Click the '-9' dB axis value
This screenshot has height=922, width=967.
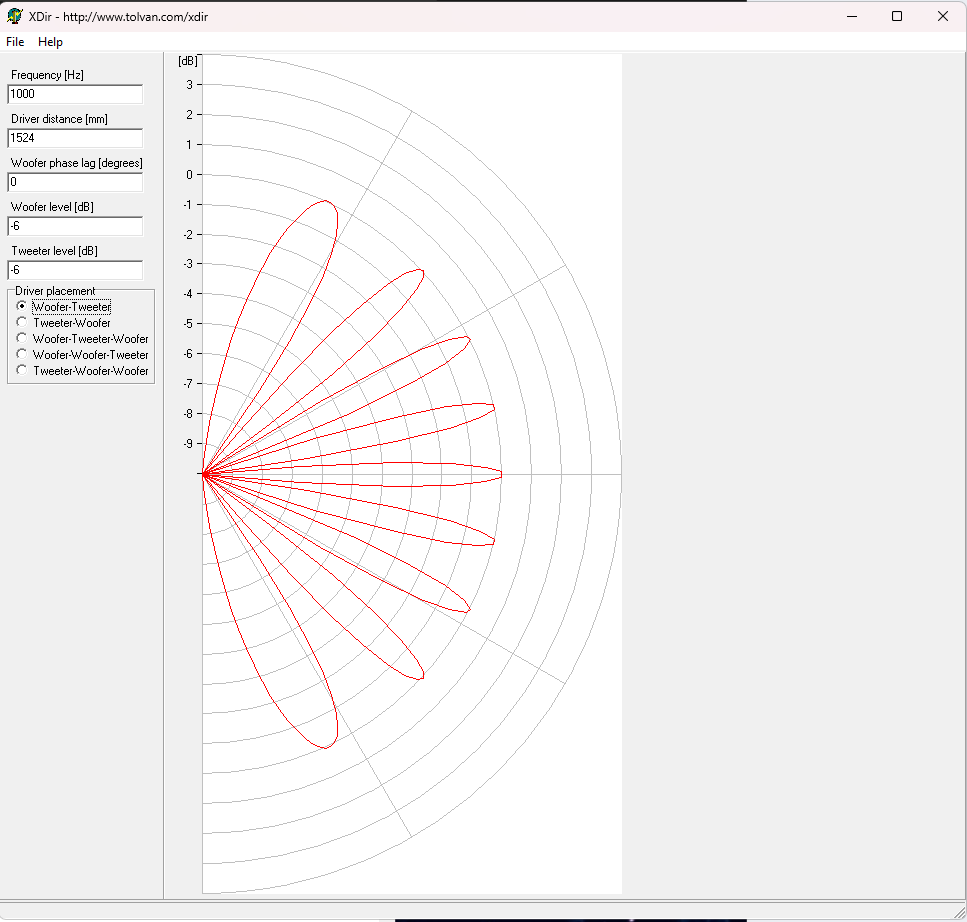pyautogui.click(x=188, y=443)
